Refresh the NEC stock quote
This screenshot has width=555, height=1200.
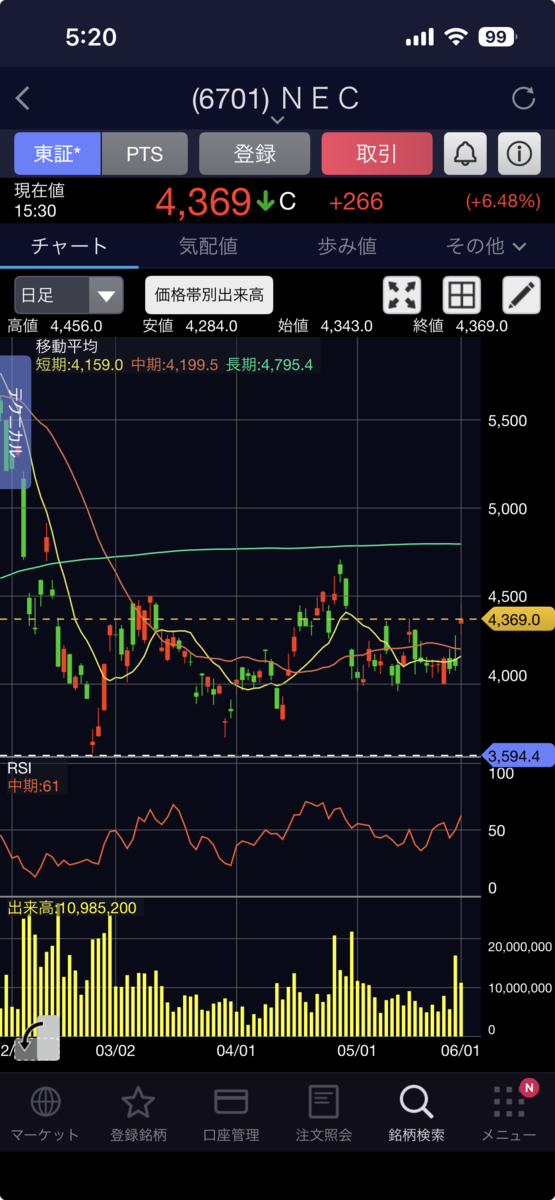(523, 98)
